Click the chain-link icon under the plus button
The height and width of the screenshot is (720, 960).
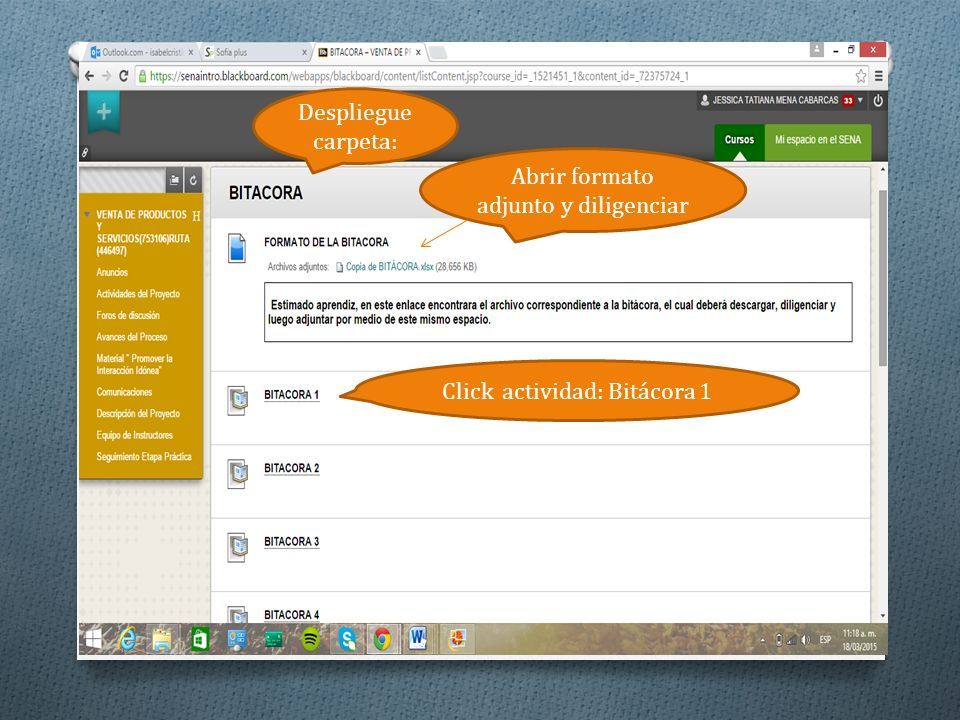click(x=85, y=152)
